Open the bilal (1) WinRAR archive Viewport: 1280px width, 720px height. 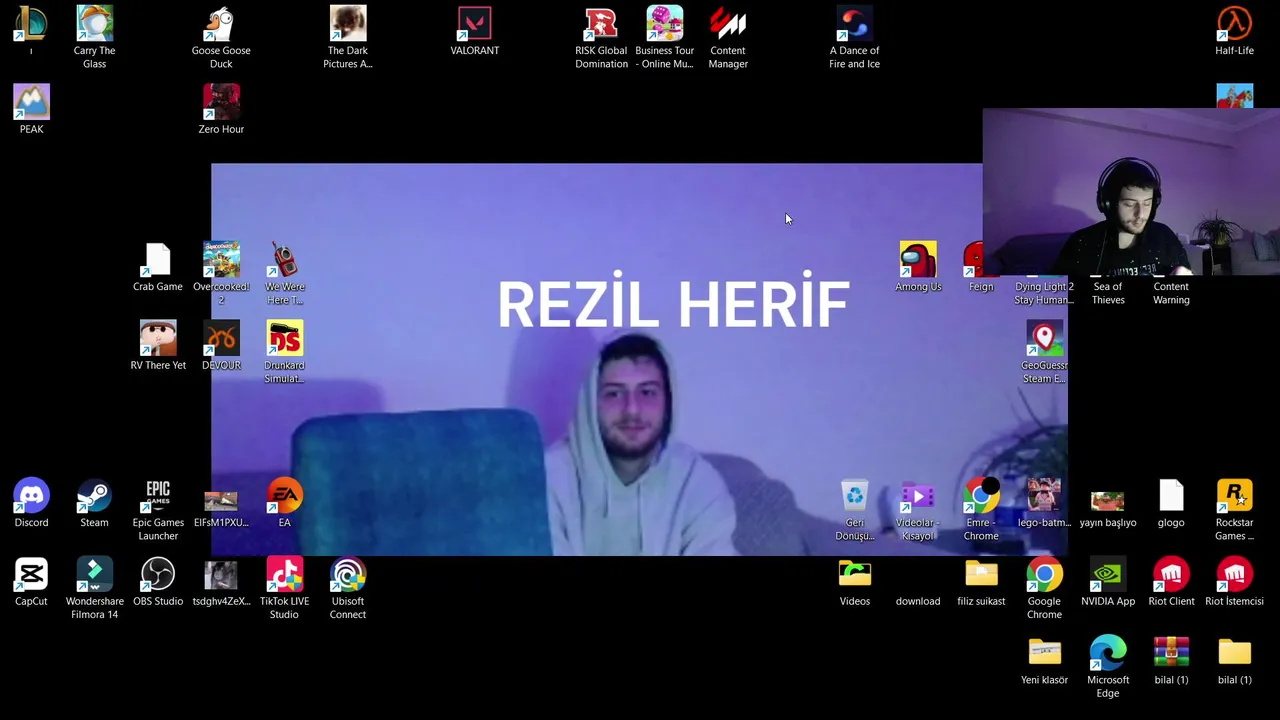point(1171,654)
